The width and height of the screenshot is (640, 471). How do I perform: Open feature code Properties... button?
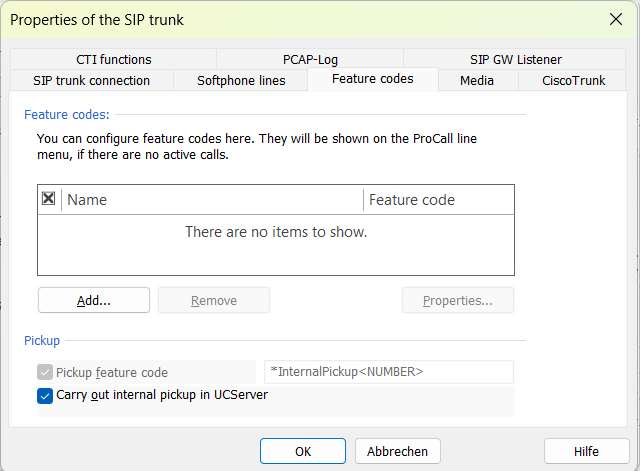(457, 300)
